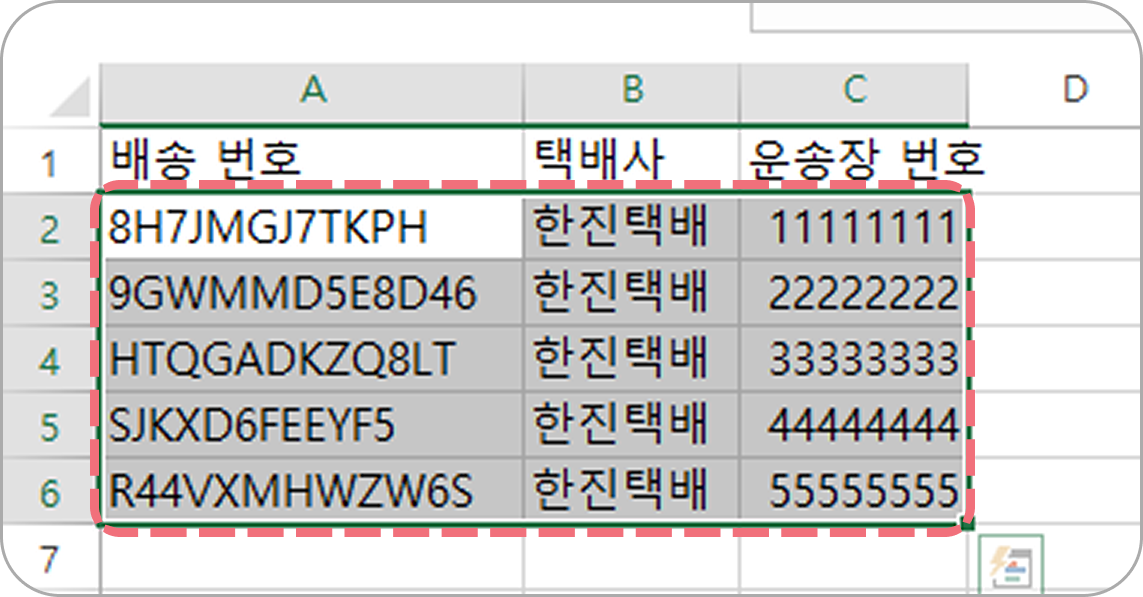Image resolution: width=1143 pixels, height=597 pixels.
Task: Select cell containing SJKXD6FEEYF5
Action: [x=312, y=424]
